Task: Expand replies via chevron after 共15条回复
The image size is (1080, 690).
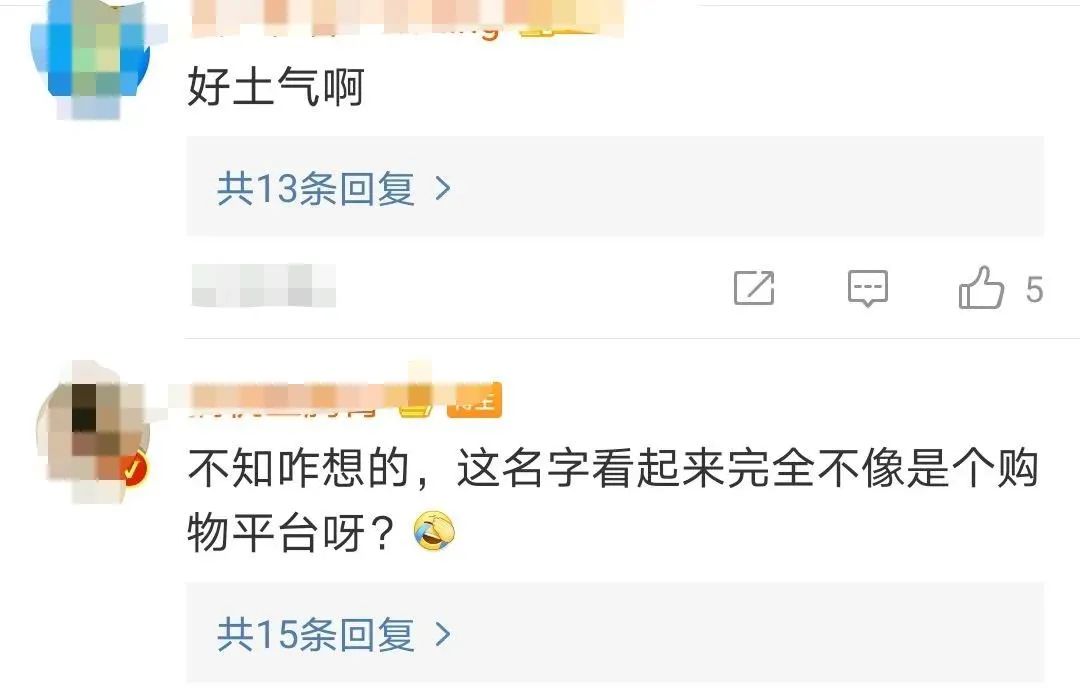Action: click(x=444, y=634)
